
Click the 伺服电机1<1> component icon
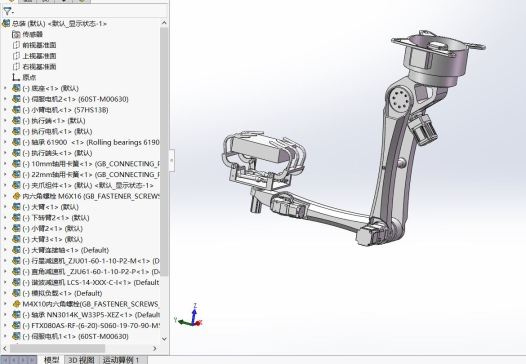click(16, 336)
